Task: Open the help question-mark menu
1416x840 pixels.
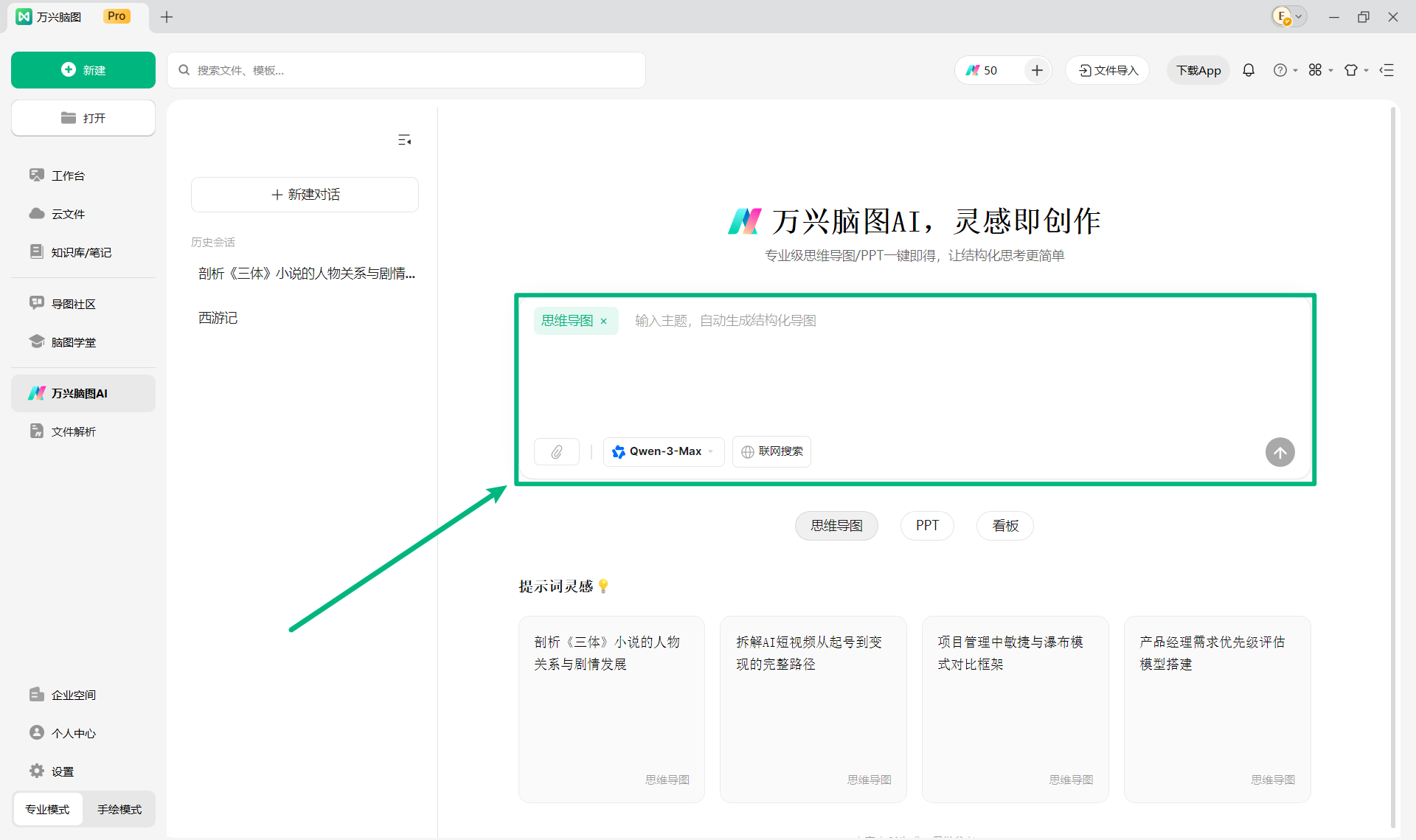Action: (x=1285, y=70)
